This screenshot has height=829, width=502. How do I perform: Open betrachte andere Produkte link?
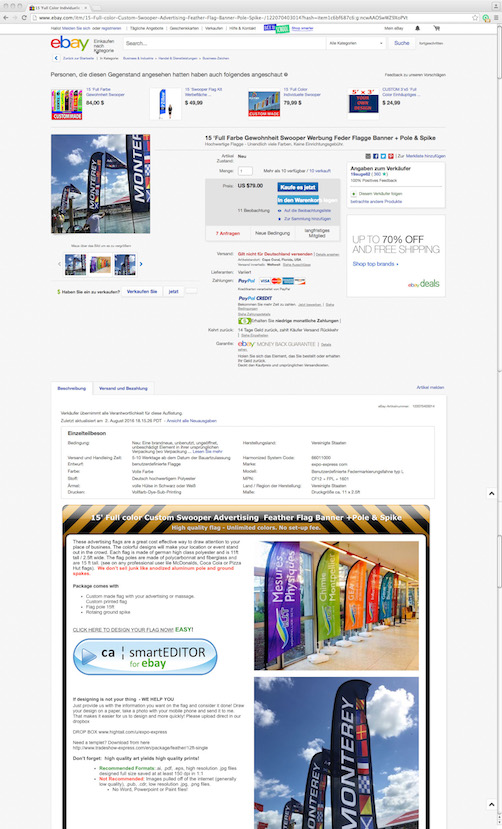coord(376,201)
